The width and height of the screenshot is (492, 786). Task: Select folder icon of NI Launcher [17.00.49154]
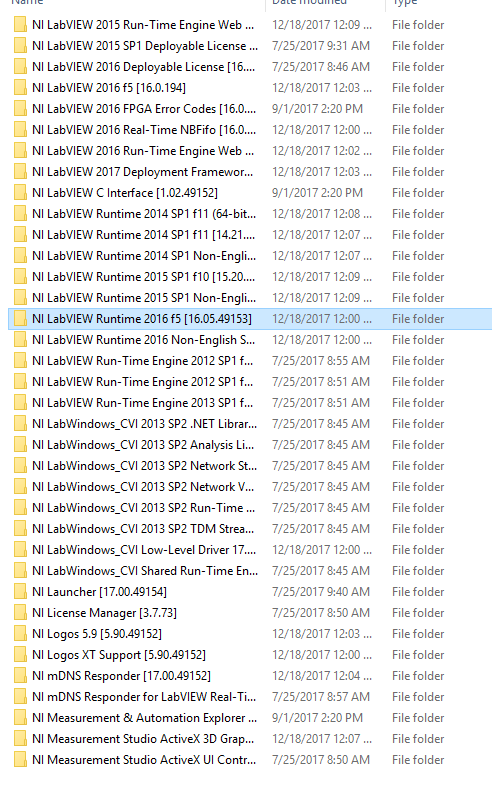tap(20, 592)
